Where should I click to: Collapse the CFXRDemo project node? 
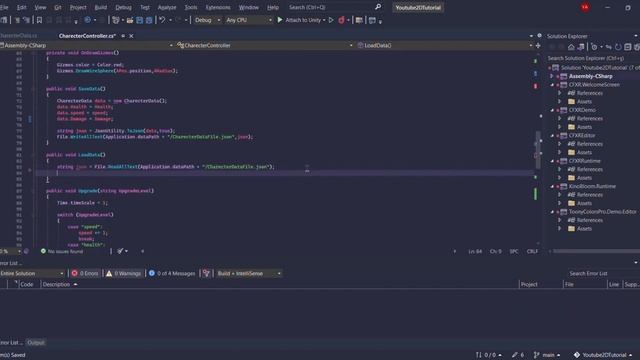pyautogui.click(x=552, y=110)
